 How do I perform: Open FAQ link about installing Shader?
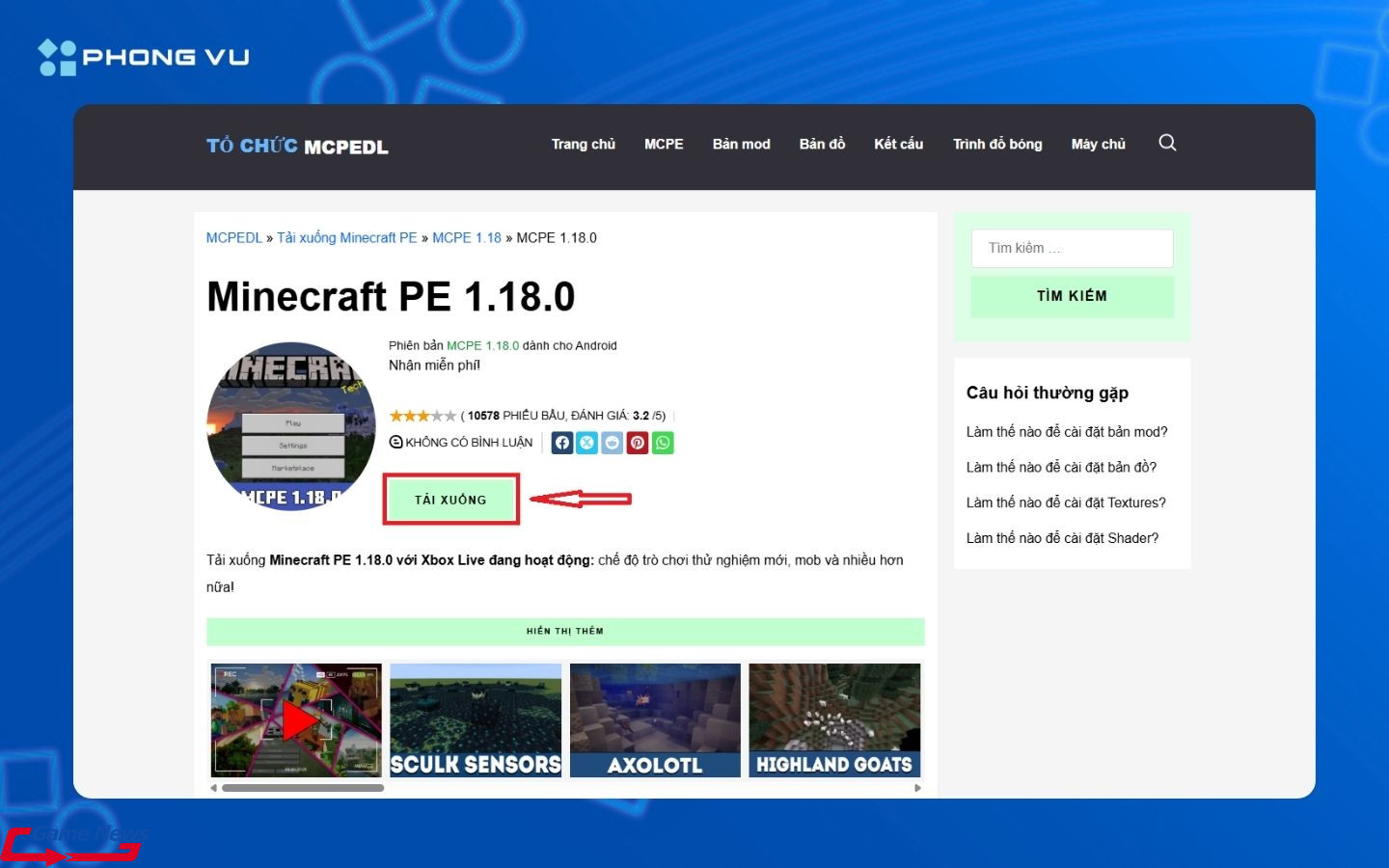tap(1062, 538)
